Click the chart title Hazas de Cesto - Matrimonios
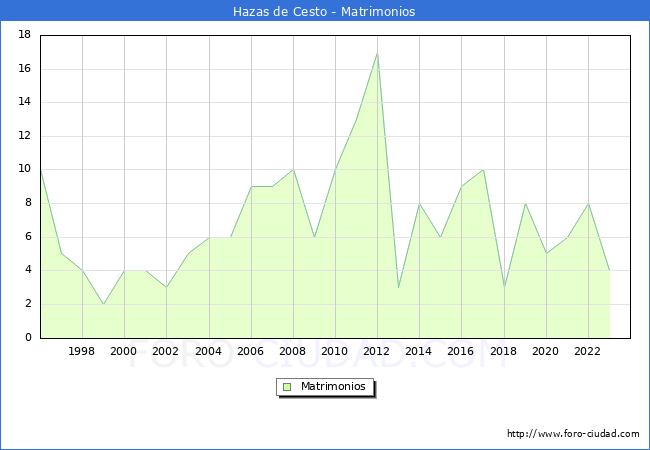The image size is (650, 450). [x=324, y=12]
